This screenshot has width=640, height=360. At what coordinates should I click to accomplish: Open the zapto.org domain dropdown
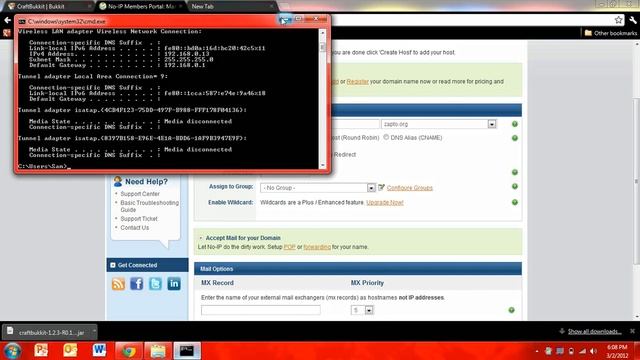point(491,124)
